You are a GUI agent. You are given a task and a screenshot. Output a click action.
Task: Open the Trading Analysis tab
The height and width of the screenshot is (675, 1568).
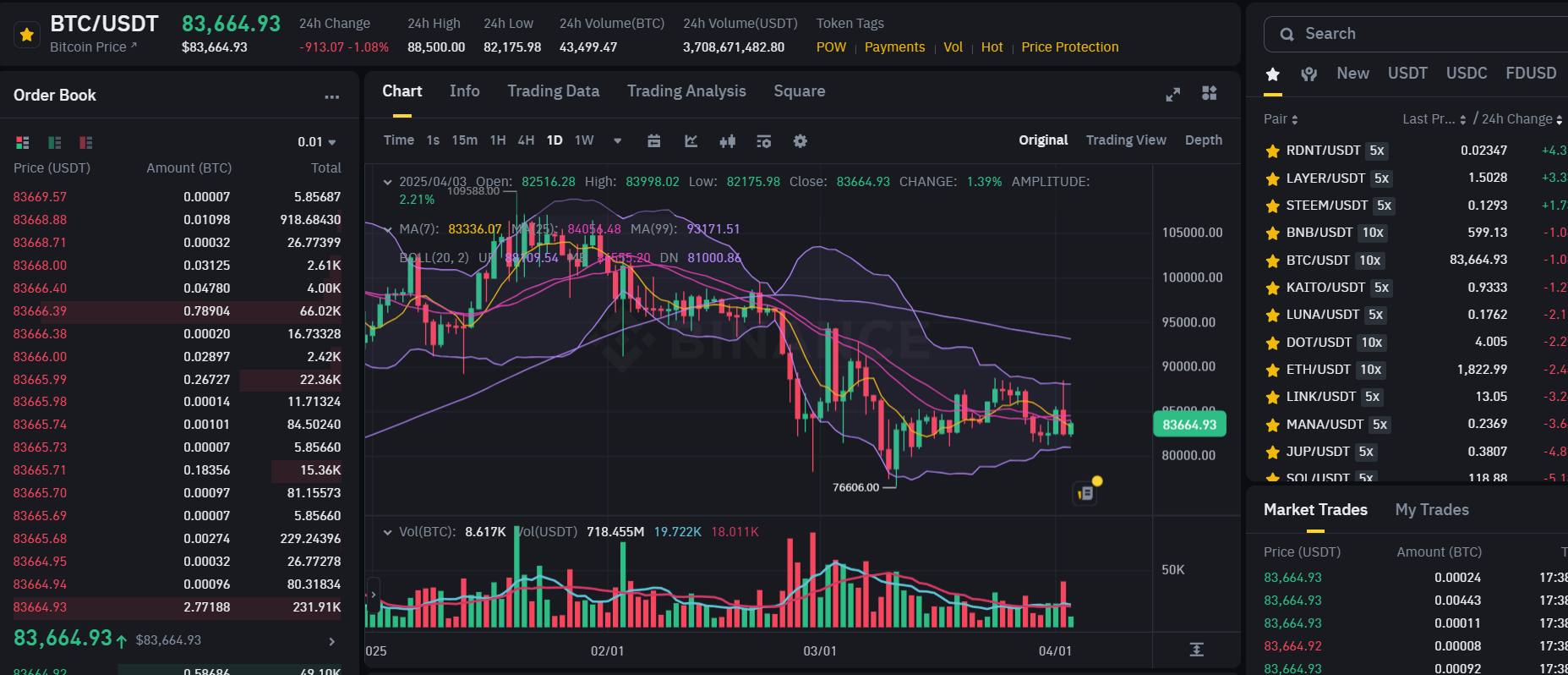pyautogui.click(x=686, y=91)
